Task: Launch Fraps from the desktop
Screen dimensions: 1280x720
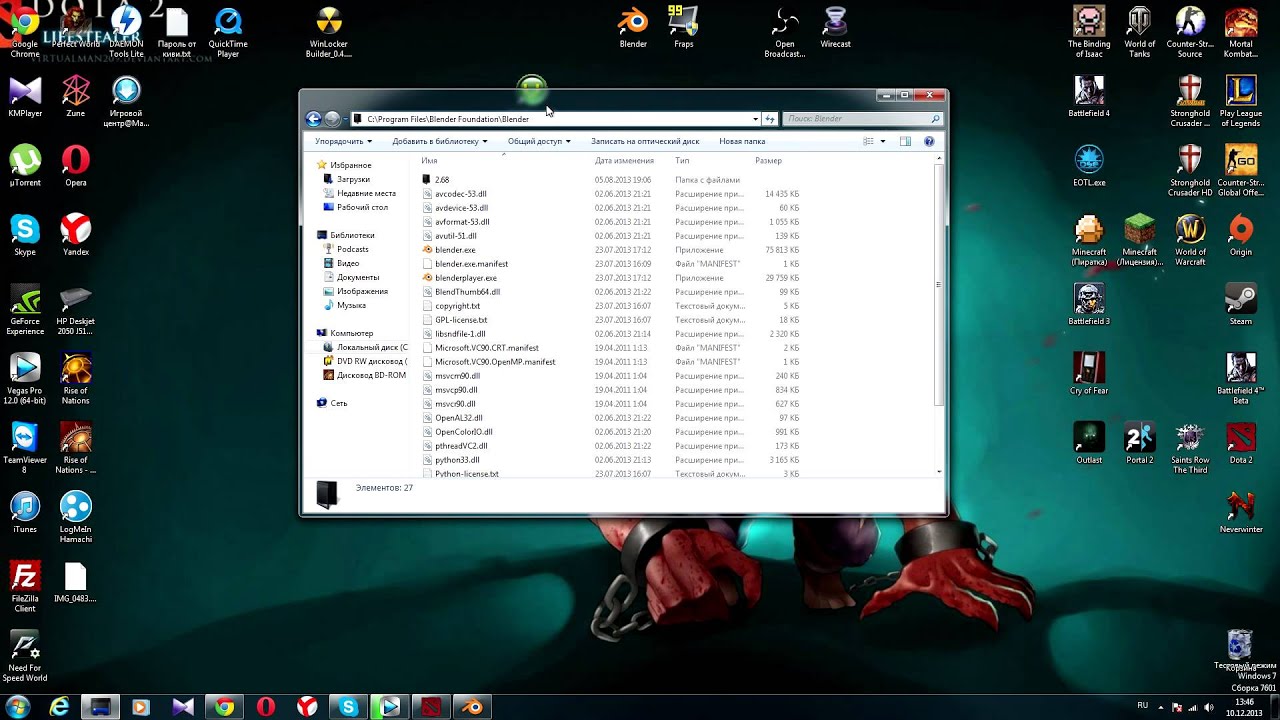Action: [684, 27]
